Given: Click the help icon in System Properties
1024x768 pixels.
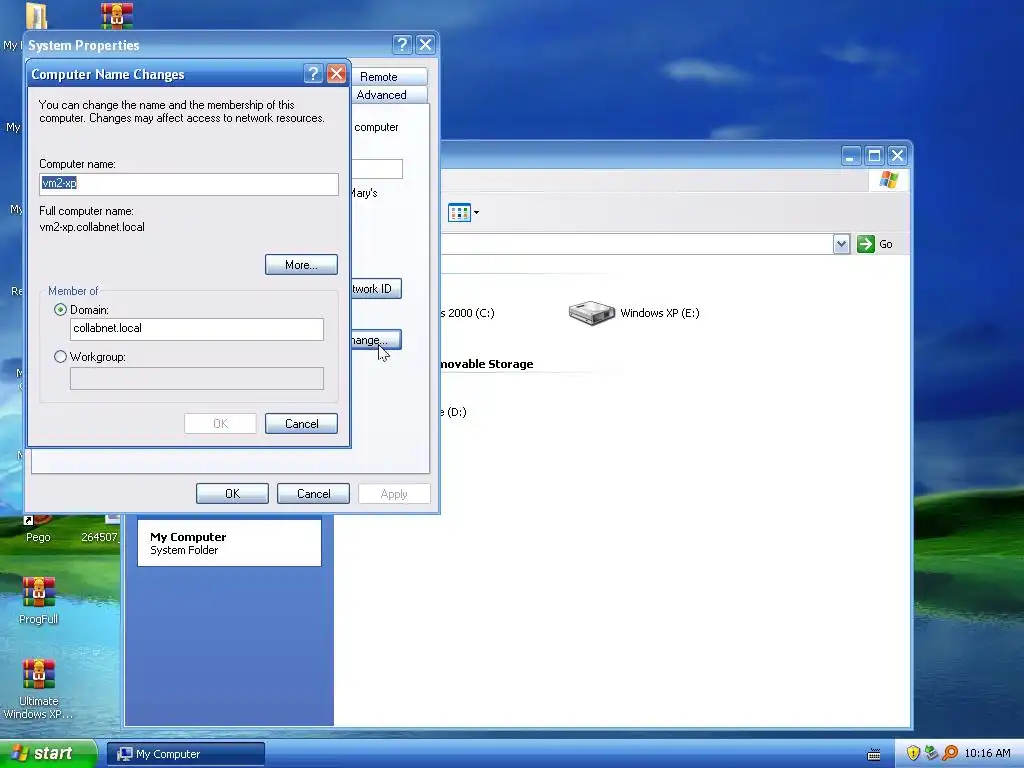Looking at the screenshot, I should pos(402,44).
